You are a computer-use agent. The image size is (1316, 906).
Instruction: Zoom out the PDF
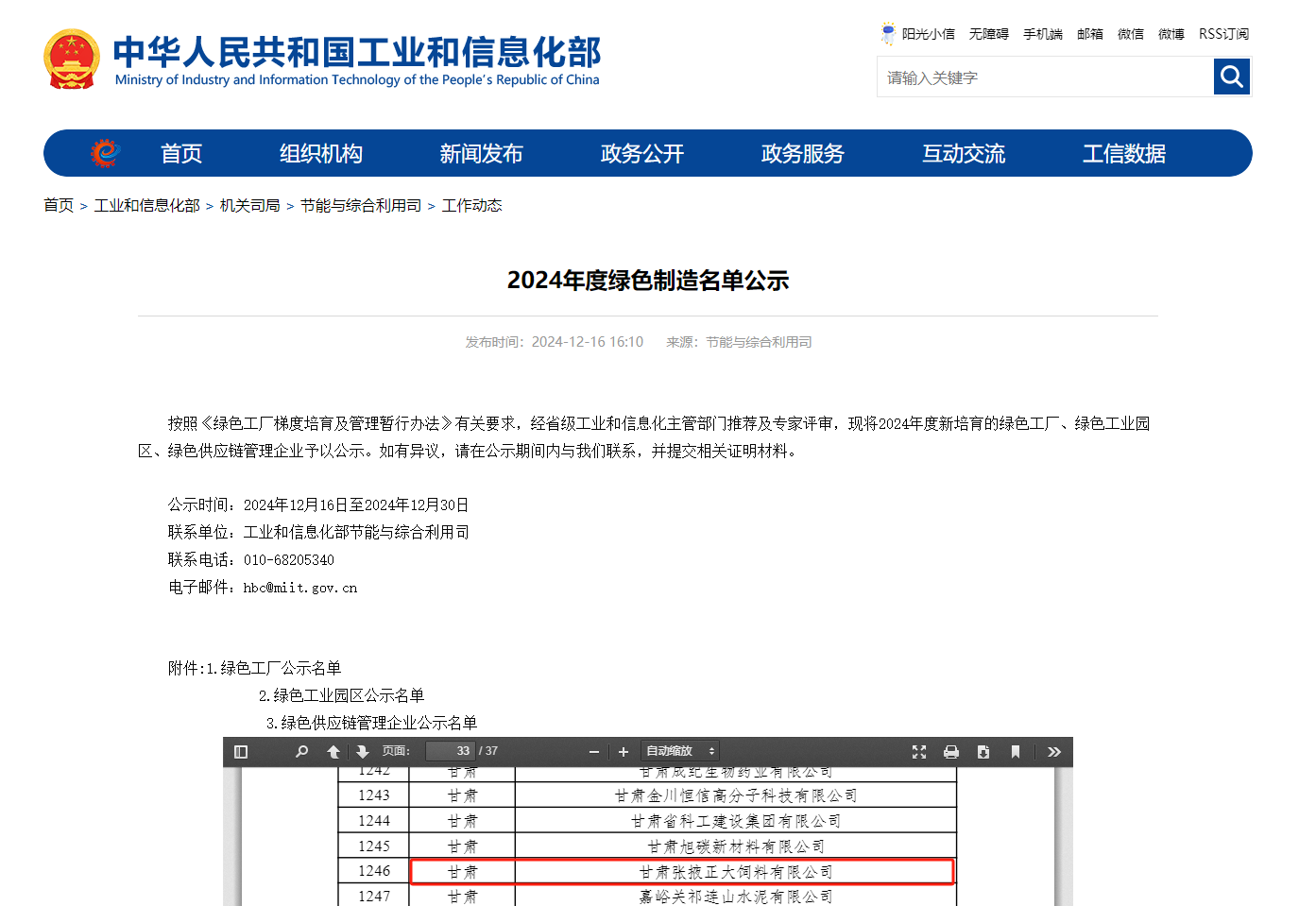[594, 752]
